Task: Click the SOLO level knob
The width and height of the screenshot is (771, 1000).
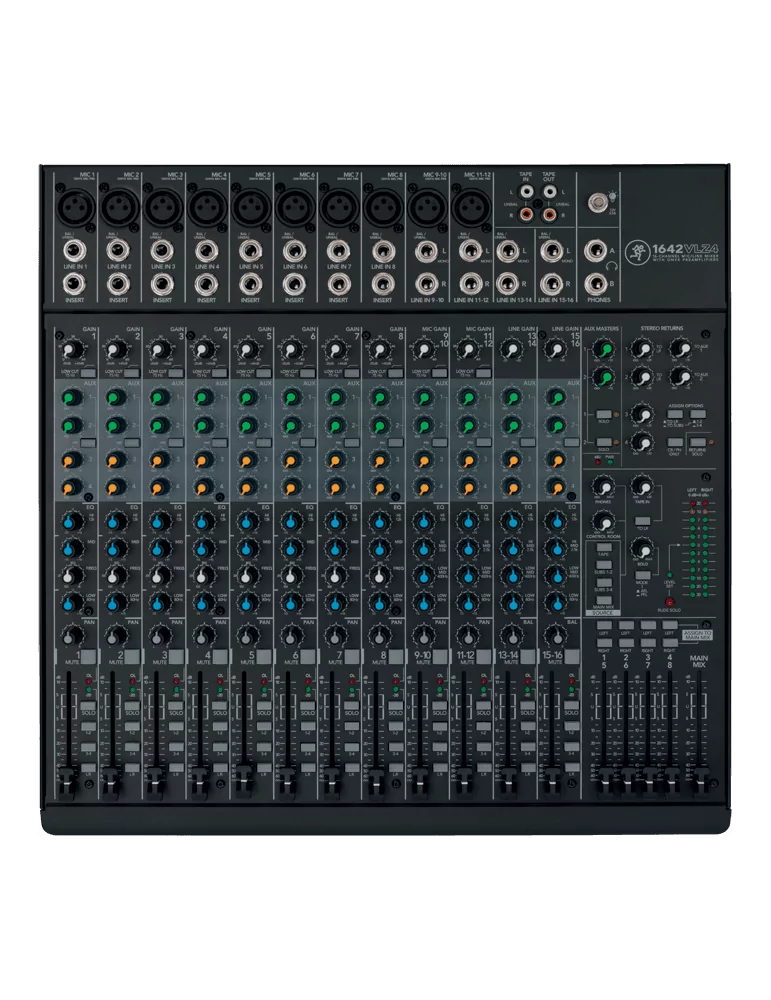Action: coord(642,549)
